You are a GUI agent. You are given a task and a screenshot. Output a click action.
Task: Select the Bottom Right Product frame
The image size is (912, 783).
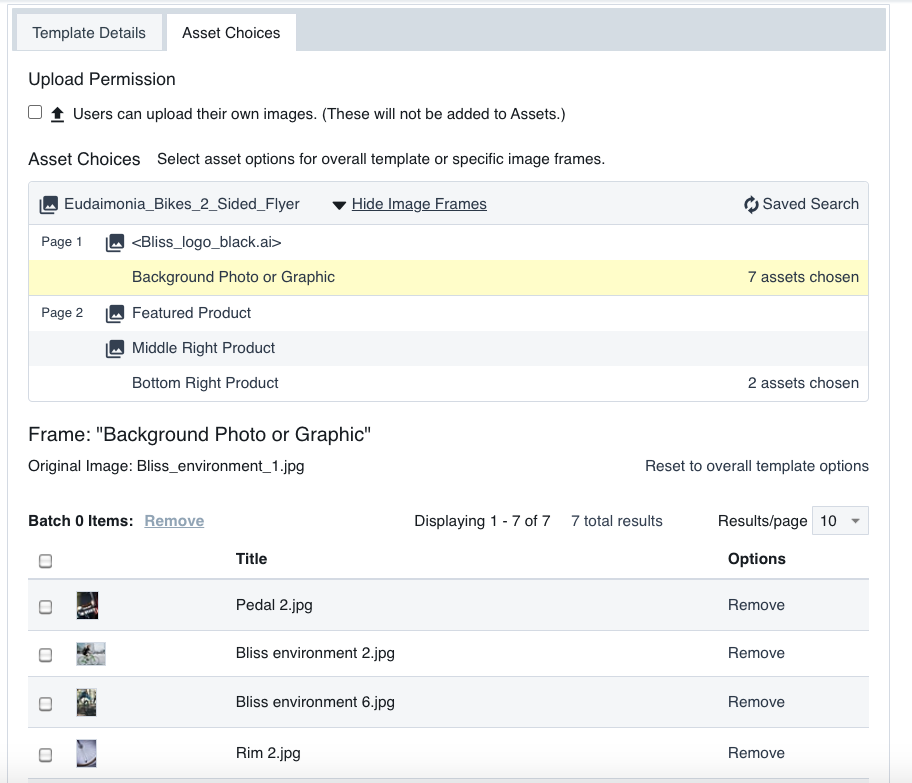pos(448,383)
